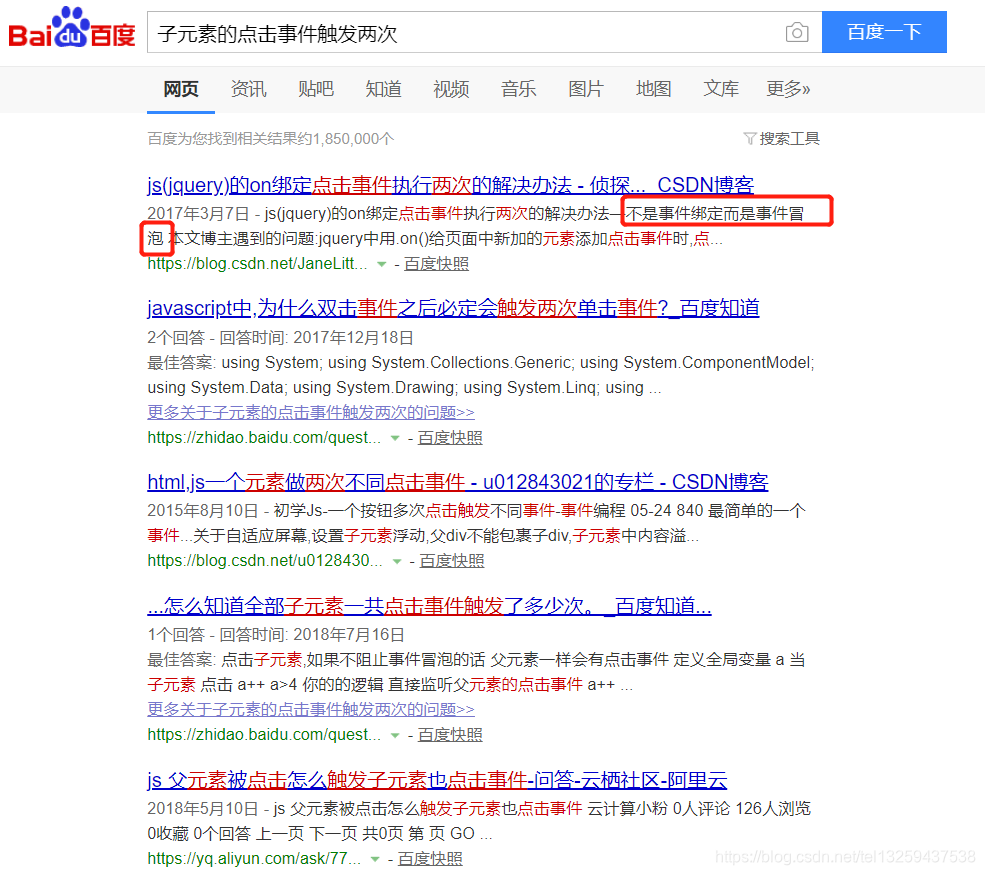Click text 1个回答 - 回答时间: 2018年7月16日
Screen dimensions: 985x875
276,634
